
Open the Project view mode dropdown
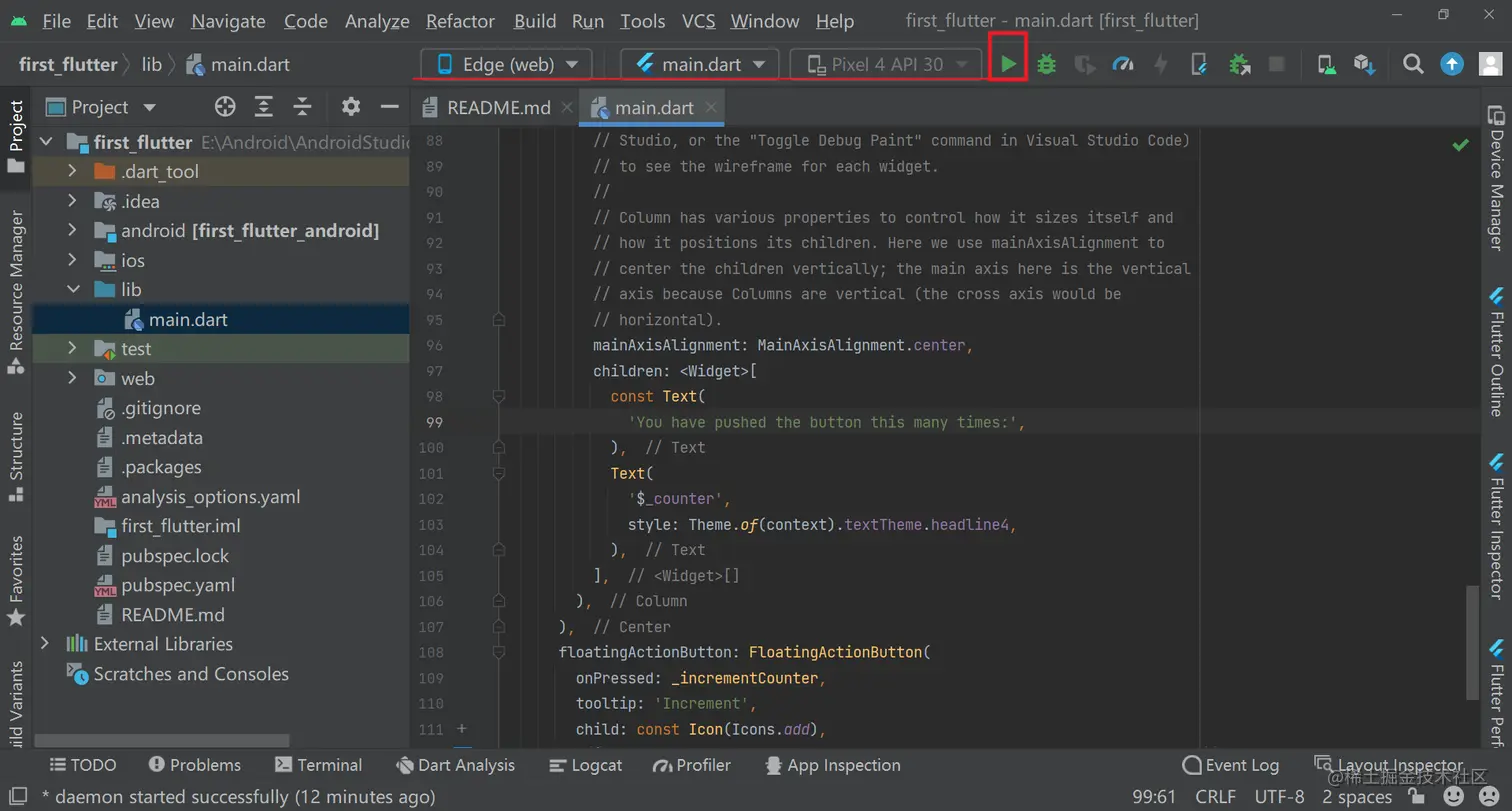tap(101, 107)
